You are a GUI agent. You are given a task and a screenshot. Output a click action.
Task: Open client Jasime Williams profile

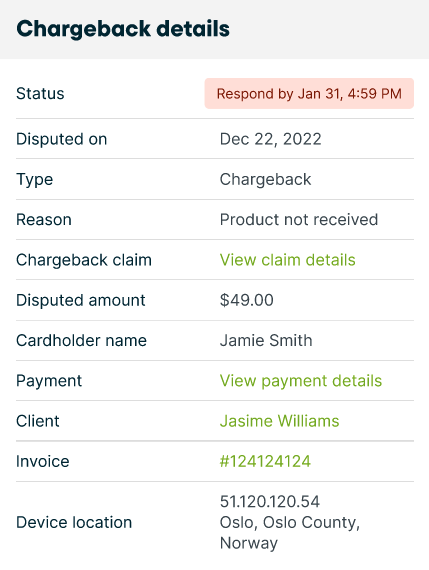(x=280, y=421)
